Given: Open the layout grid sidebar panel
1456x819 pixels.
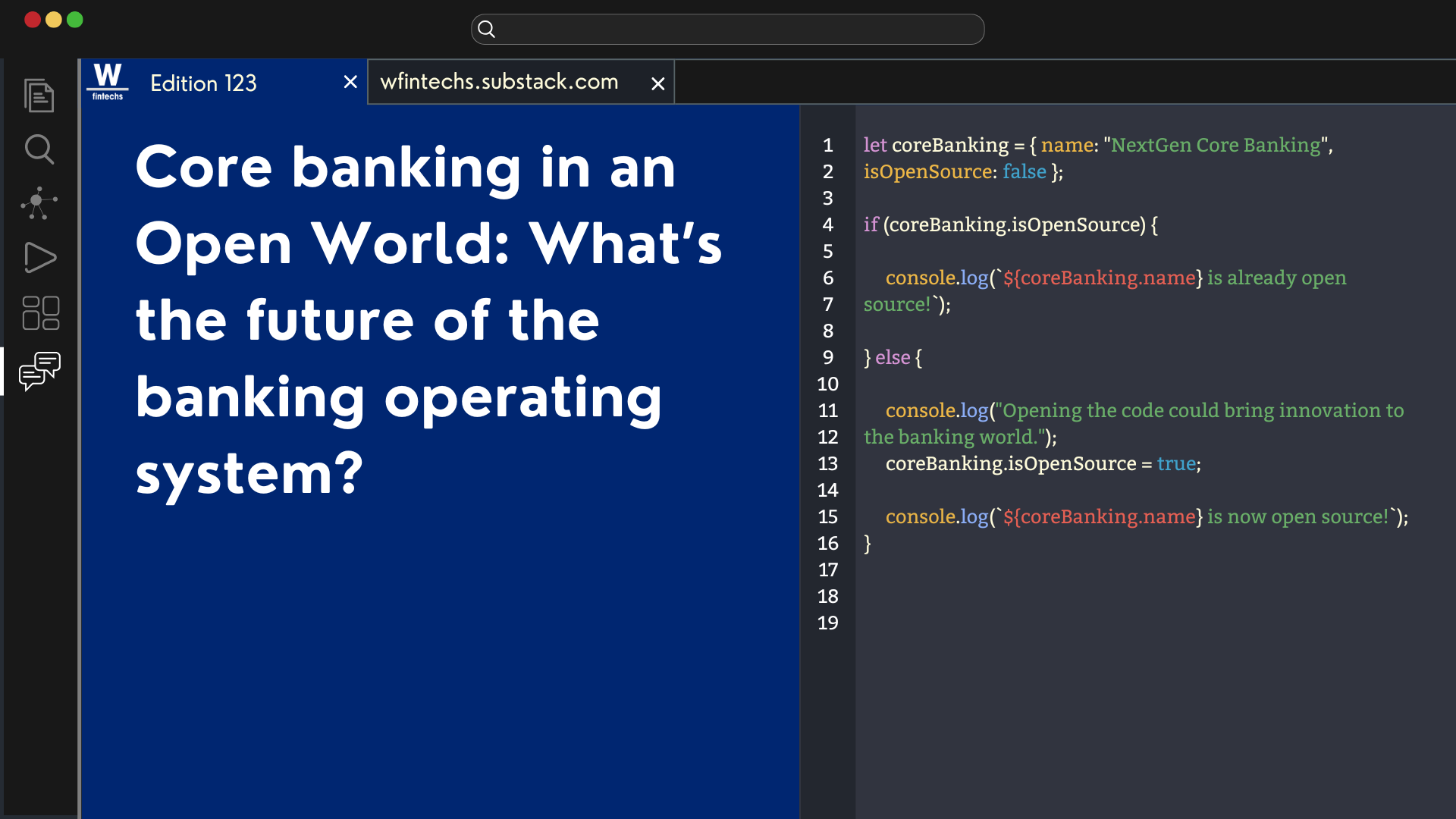Looking at the screenshot, I should pyautogui.click(x=39, y=313).
